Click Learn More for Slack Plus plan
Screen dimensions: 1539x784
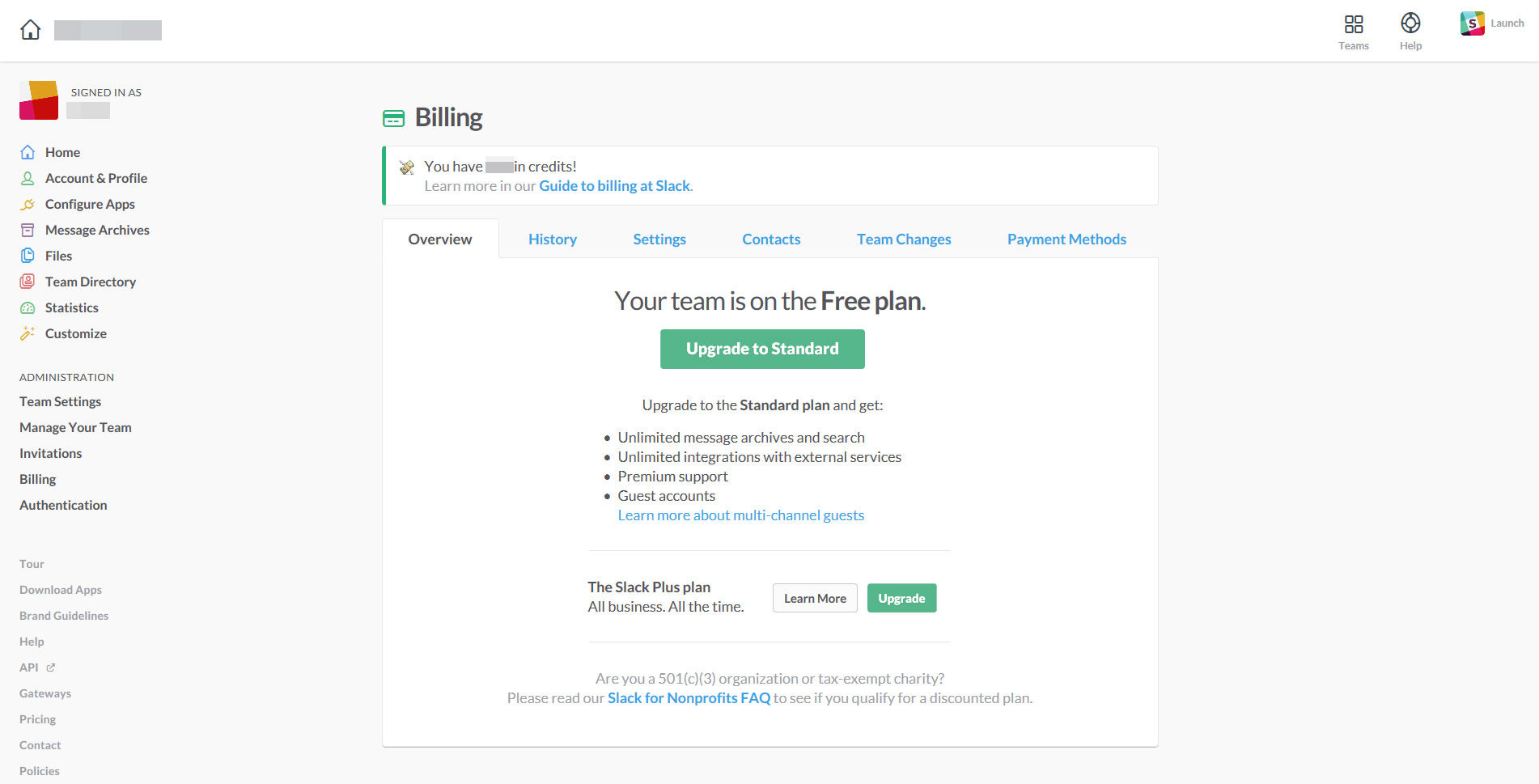(x=815, y=599)
